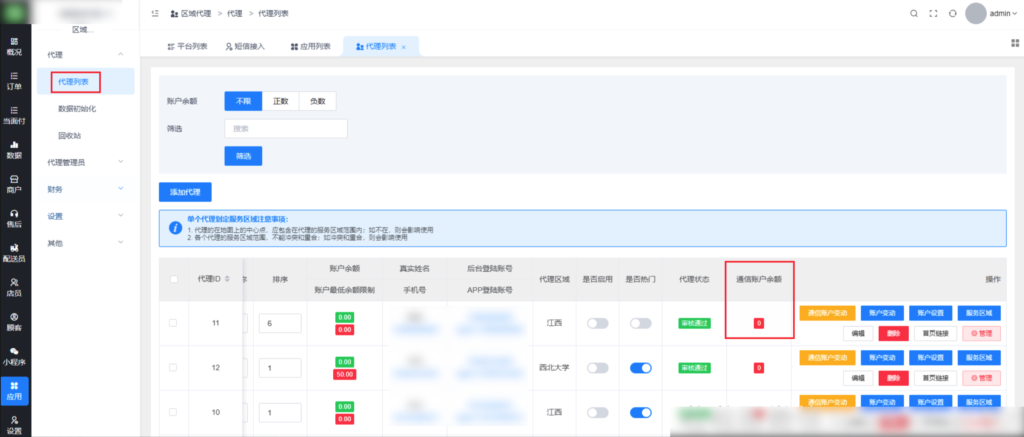Switch to the 平台列表 tab
Viewport: 1024px width, 437px height.
(187, 46)
